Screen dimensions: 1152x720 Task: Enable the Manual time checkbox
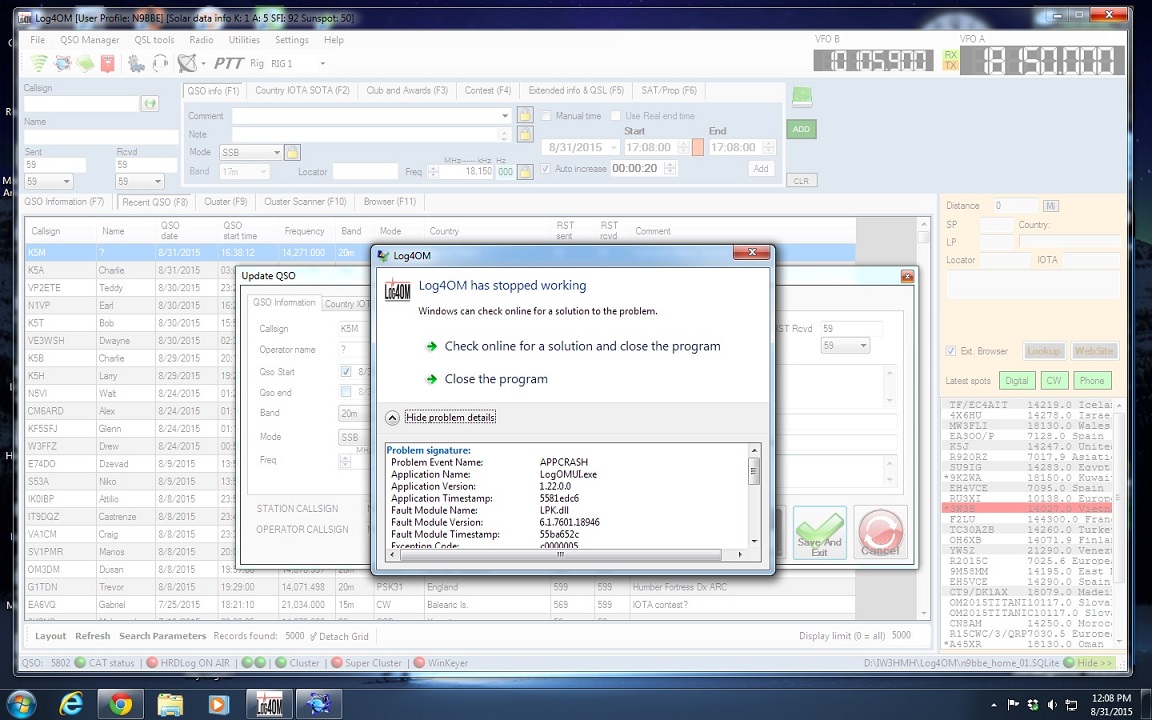[x=546, y=115]
